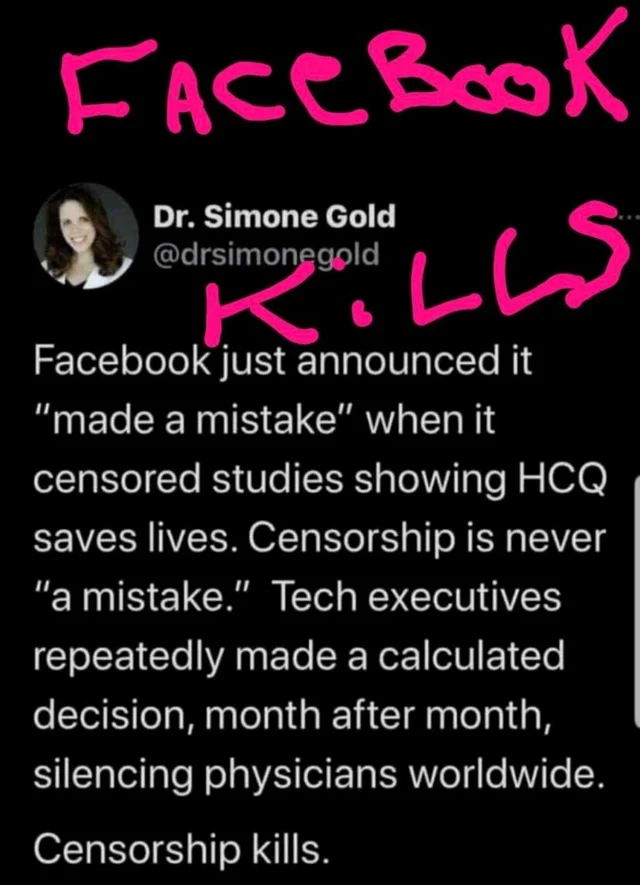Open the @drsimonegold handle link

pyautogui.click(x=266, y=255)
